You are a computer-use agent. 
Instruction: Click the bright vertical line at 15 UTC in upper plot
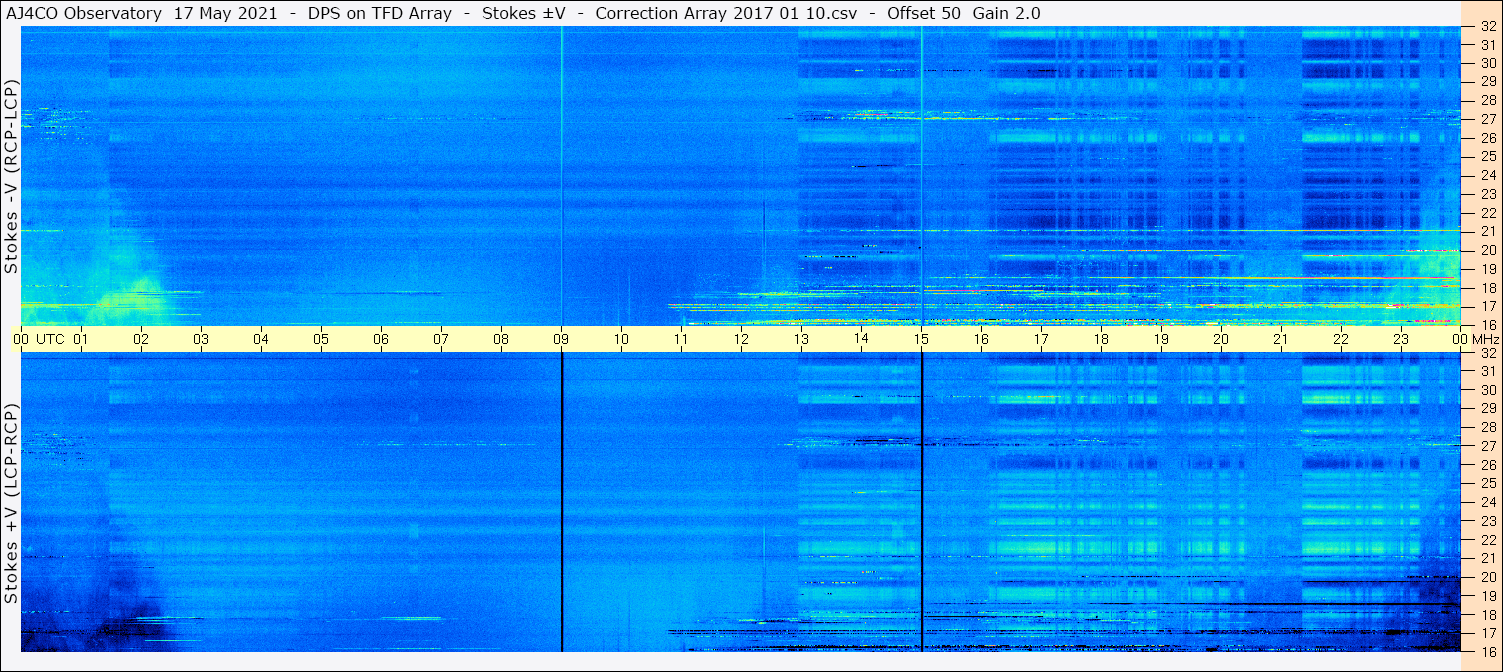(921, 176)
